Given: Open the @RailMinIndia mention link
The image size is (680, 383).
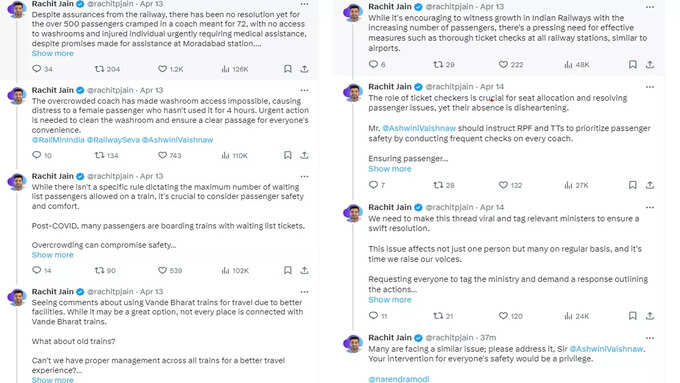Looking at the screenshot, I should (x=58, y=140).
